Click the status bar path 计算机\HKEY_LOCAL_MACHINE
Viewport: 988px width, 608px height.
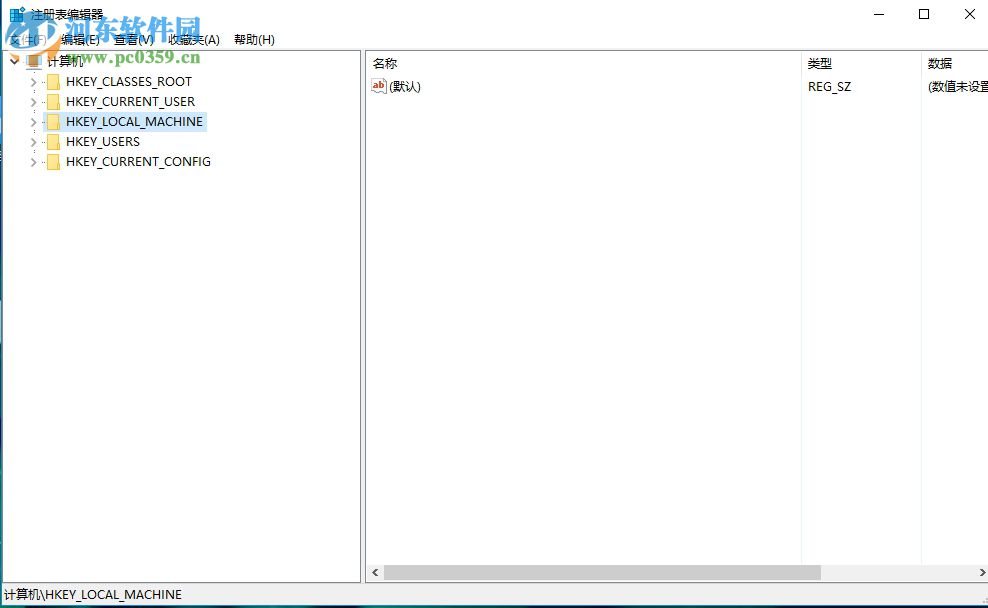tap(93, 594)
